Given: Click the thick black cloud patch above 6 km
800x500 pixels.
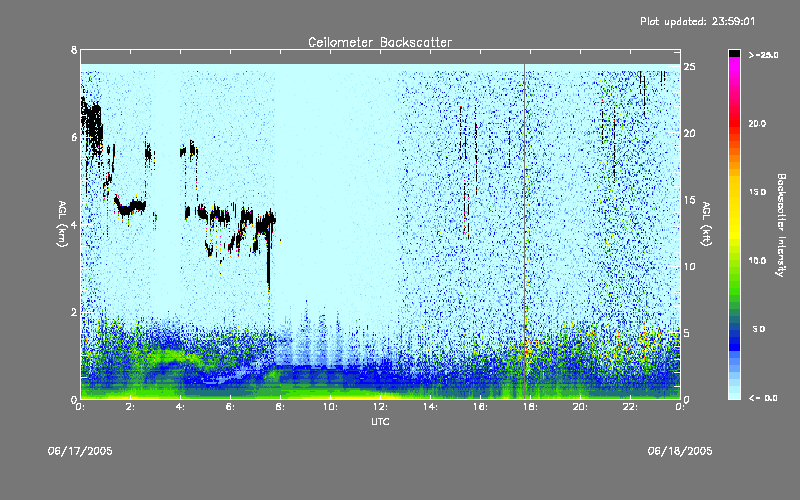Looking at the screenshot, I should (x=92, y=125).
